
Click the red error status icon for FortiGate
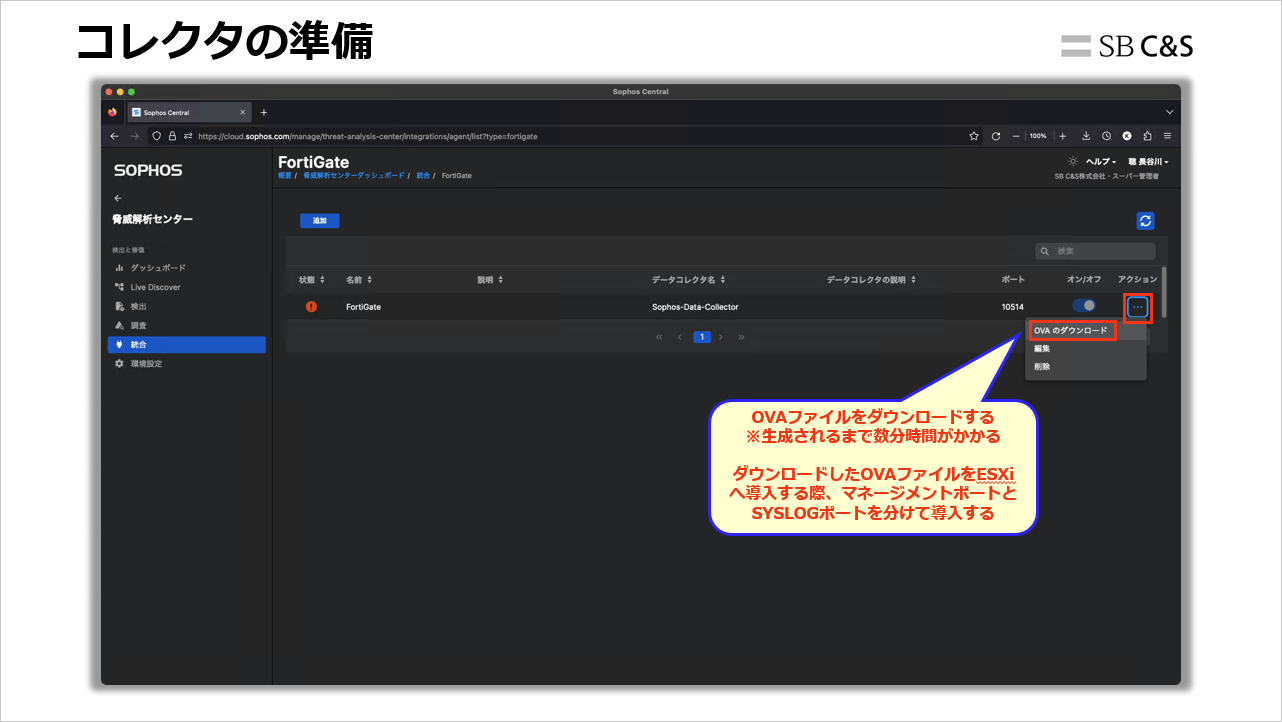tap(311, 307)
